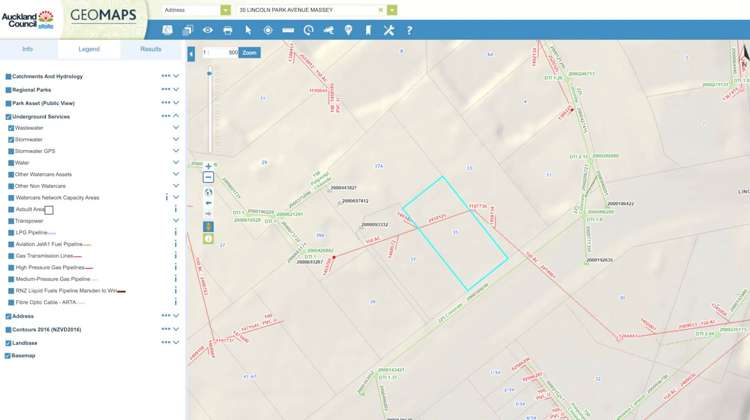Open the measure ruler tool

click(x=288, y=31)
